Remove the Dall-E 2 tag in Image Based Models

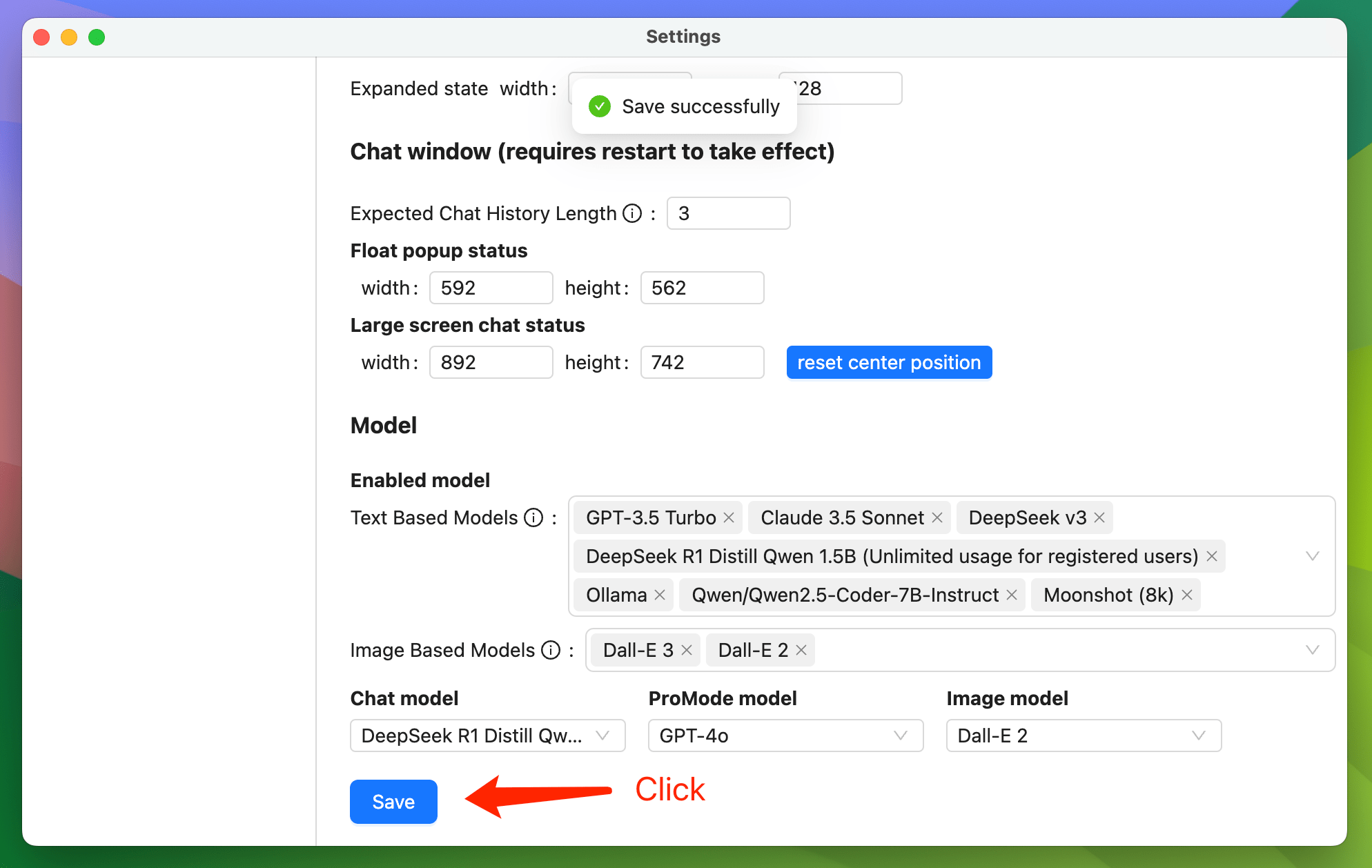tap(801, 650)
